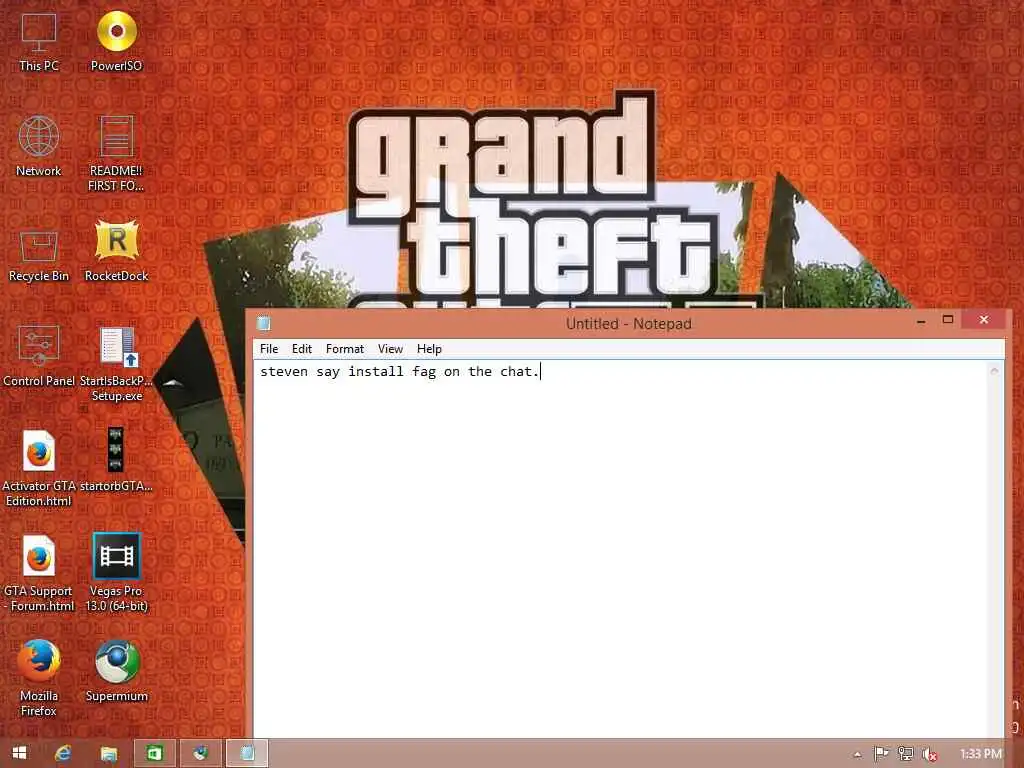The image size is (1024, 768).
Task: Open the Notepad File menu
Action: coord(269,349)
